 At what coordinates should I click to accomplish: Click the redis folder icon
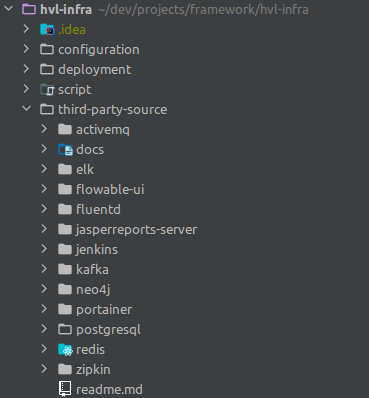[65, 350]
